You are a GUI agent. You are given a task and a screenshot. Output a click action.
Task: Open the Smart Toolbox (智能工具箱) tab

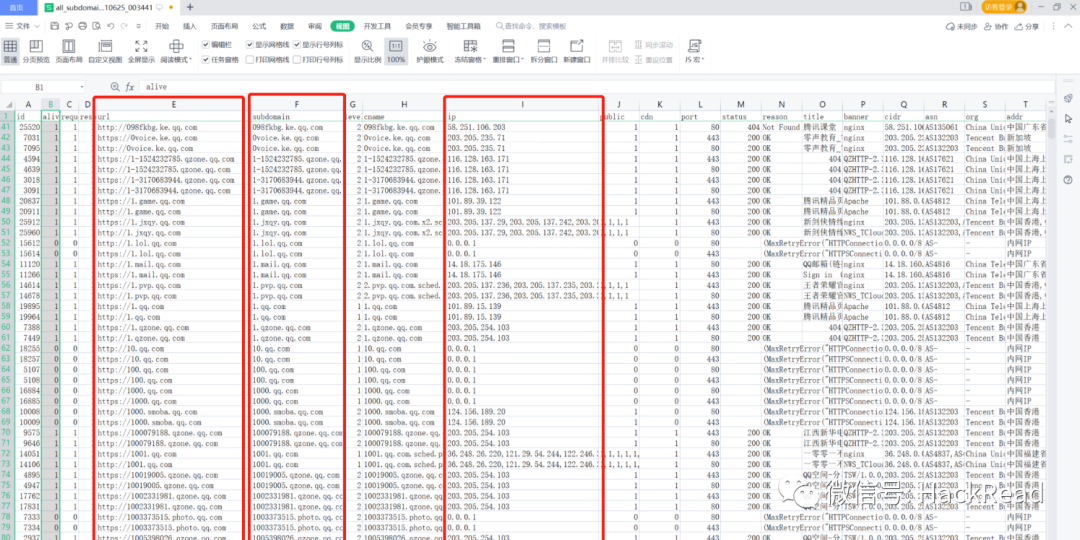pyautogui.click(x=464, y=26)
